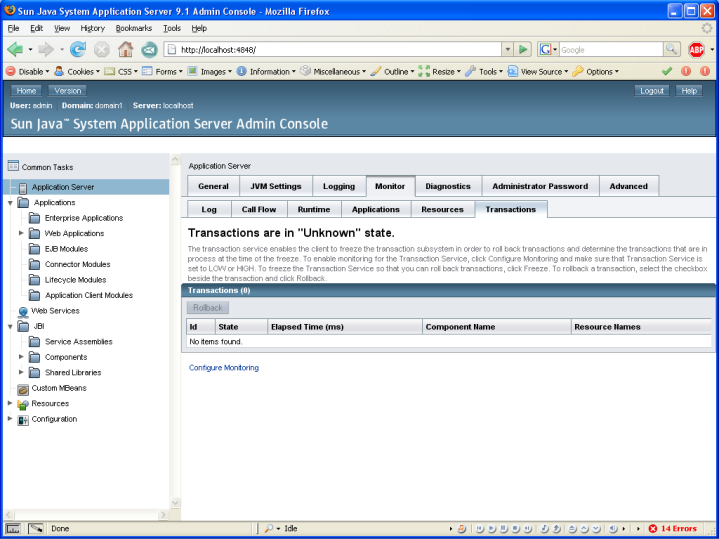Click the Logout button
The height and width of the screenshot is (539, 719).
click(652, 91)
